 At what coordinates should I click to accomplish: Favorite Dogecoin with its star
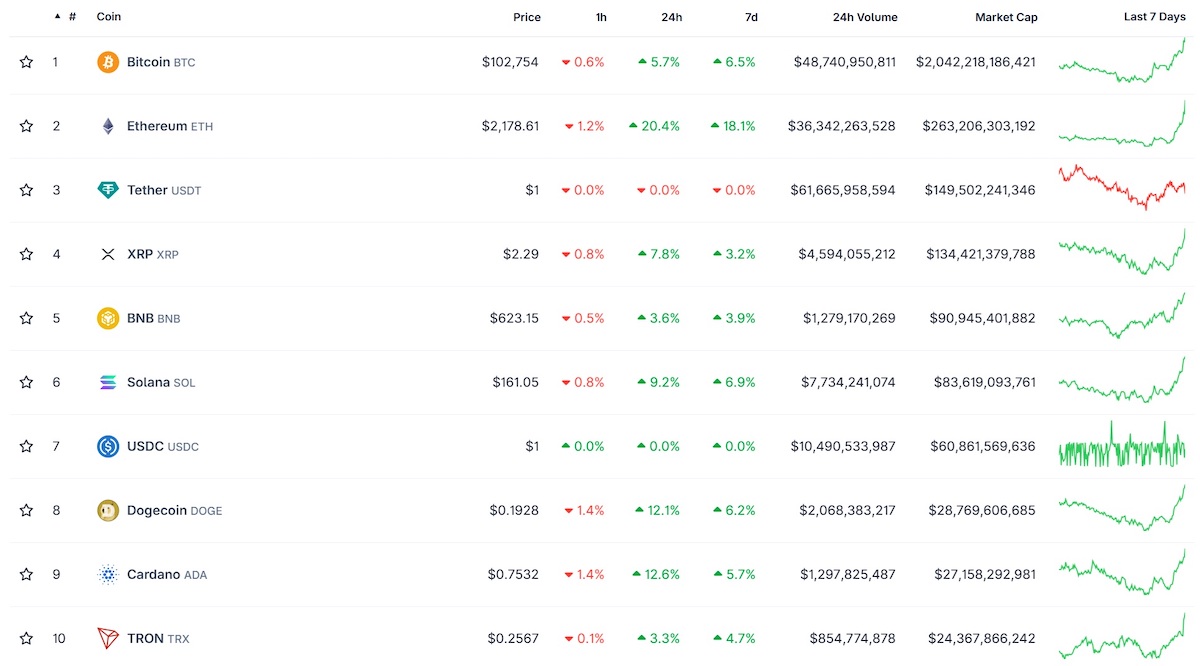click(26, 510)
